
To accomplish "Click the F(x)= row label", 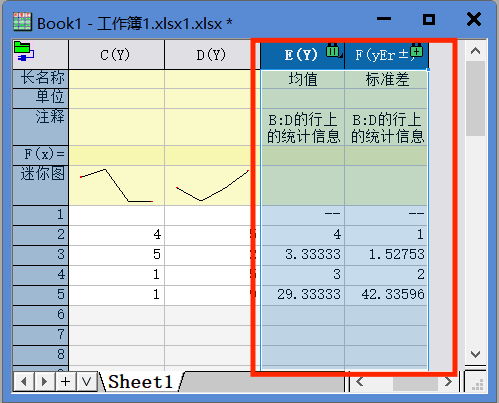I will tap(41, 155).
